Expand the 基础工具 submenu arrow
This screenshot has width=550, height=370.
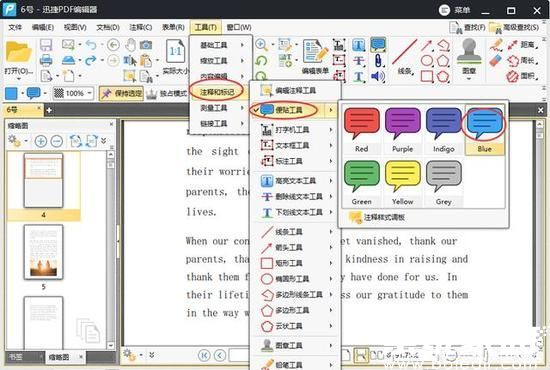(x=242, y=45)
